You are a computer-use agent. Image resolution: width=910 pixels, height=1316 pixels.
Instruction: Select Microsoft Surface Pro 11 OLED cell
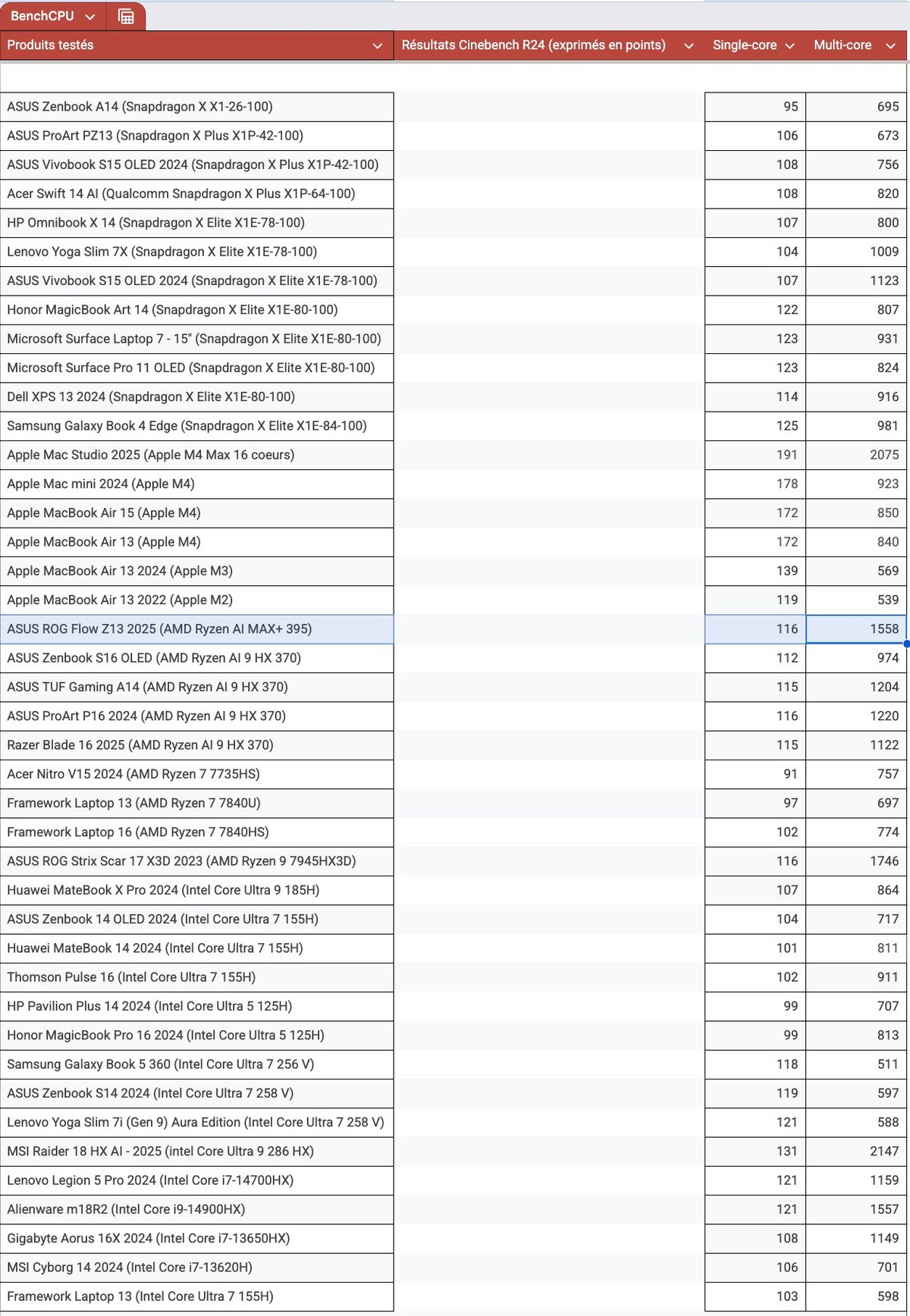pyautogui.click(x=197, y=368)
